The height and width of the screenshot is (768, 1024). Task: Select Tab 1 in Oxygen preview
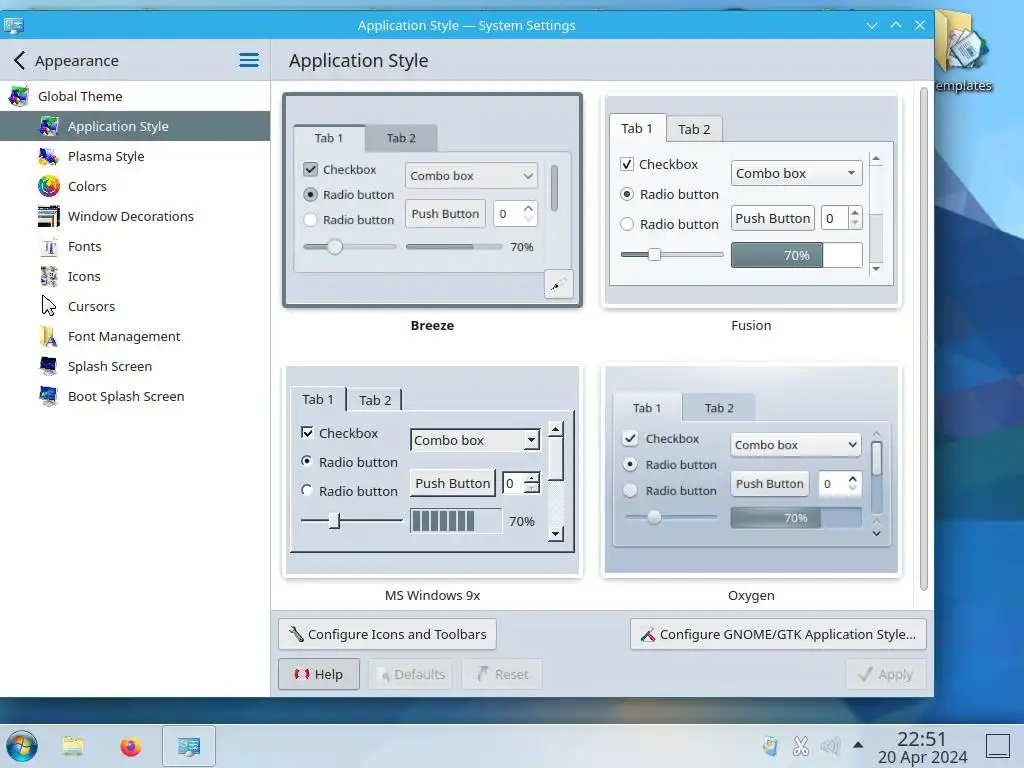click(647, 408)
